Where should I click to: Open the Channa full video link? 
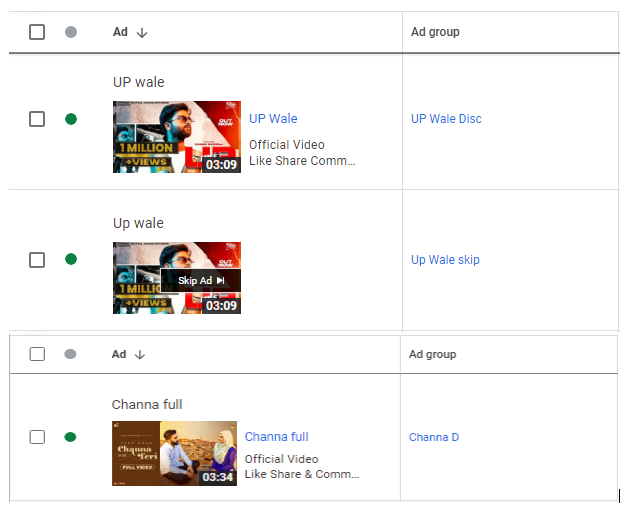(277, 437)
